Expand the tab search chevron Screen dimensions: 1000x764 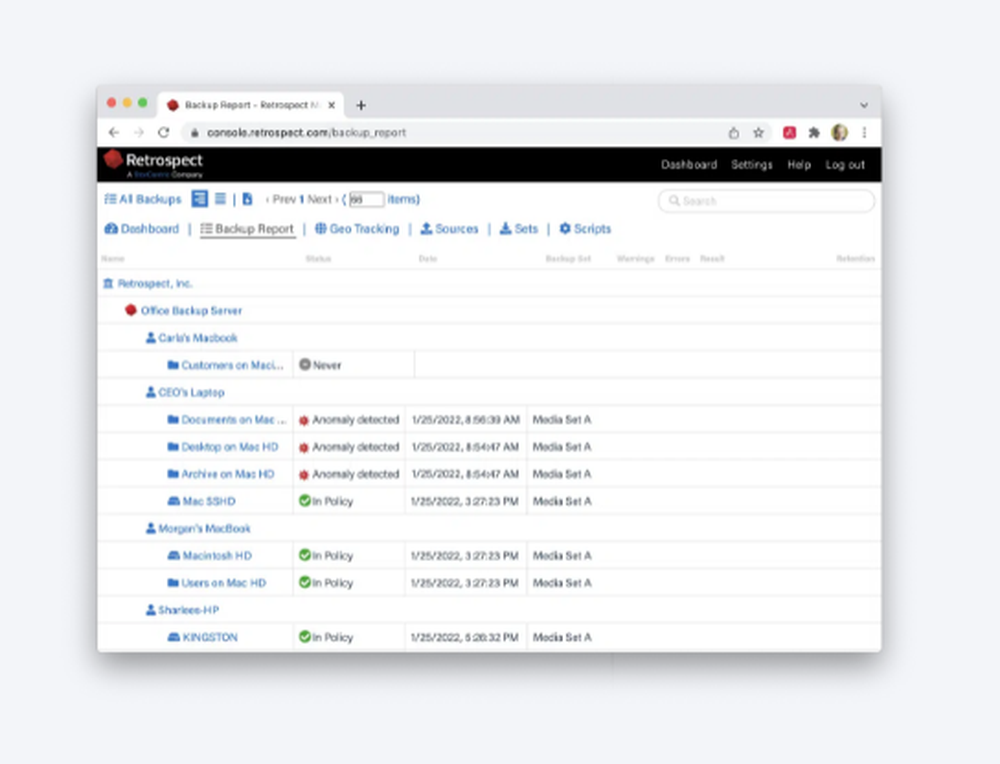pos(864,105)
